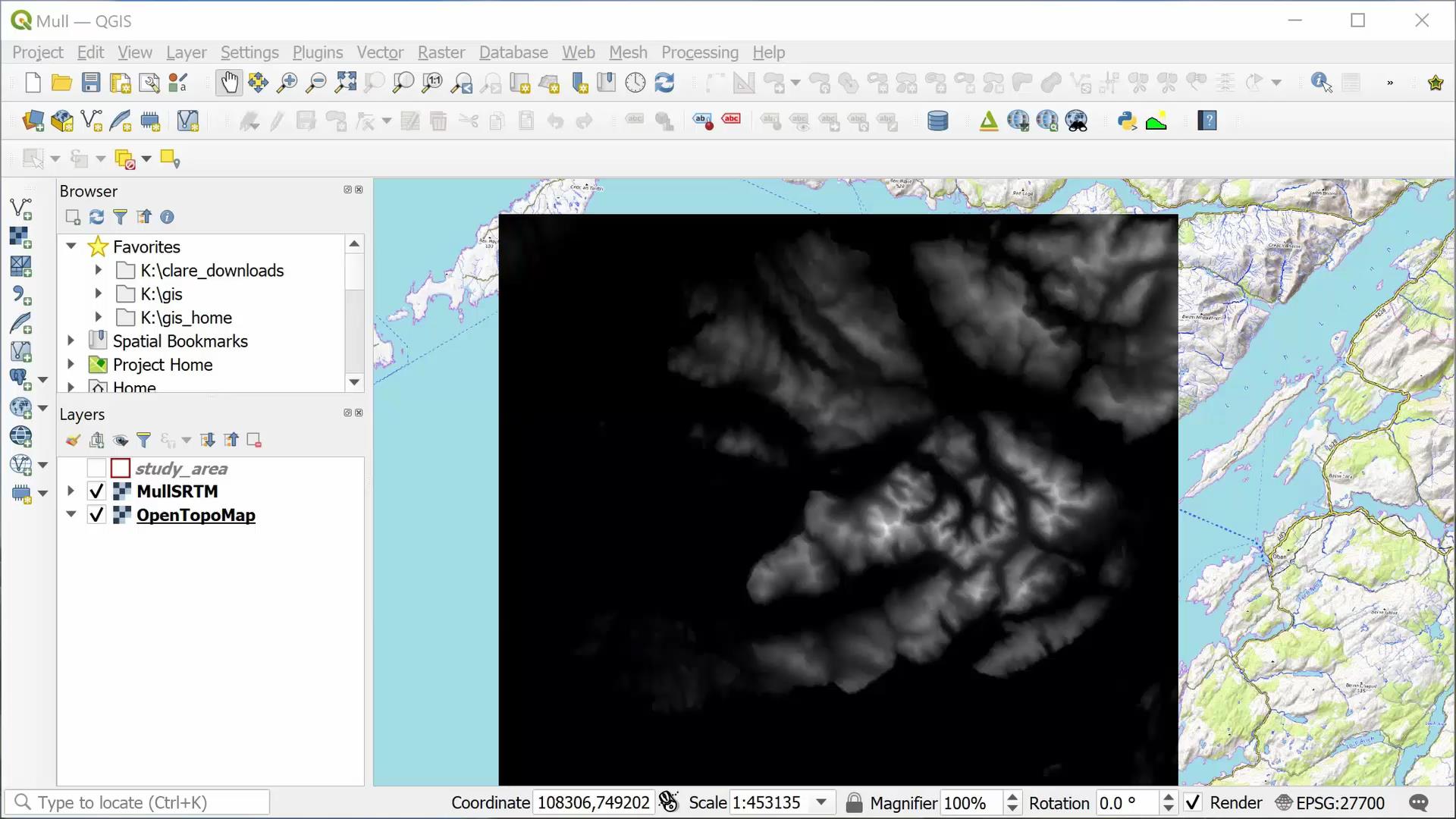Select the Identify Features tool
Image resolution: width=1456 pixels, height=819 pixels.
pos(1322,83)
